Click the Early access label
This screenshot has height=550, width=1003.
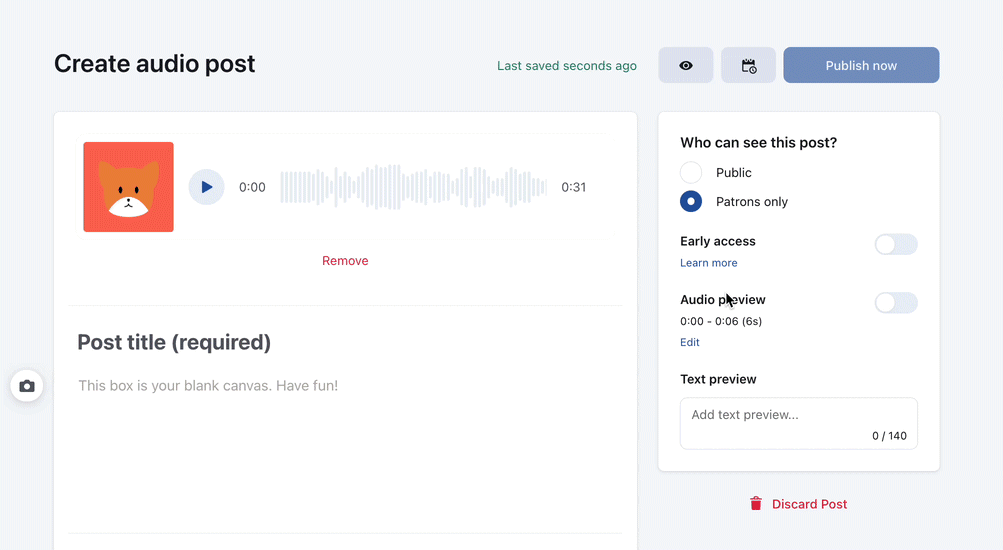718,241
